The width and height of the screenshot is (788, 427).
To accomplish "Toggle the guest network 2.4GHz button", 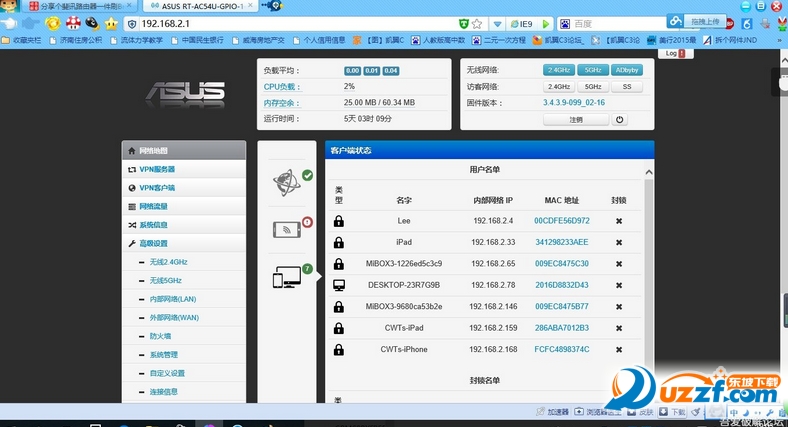I will point(558,87).
